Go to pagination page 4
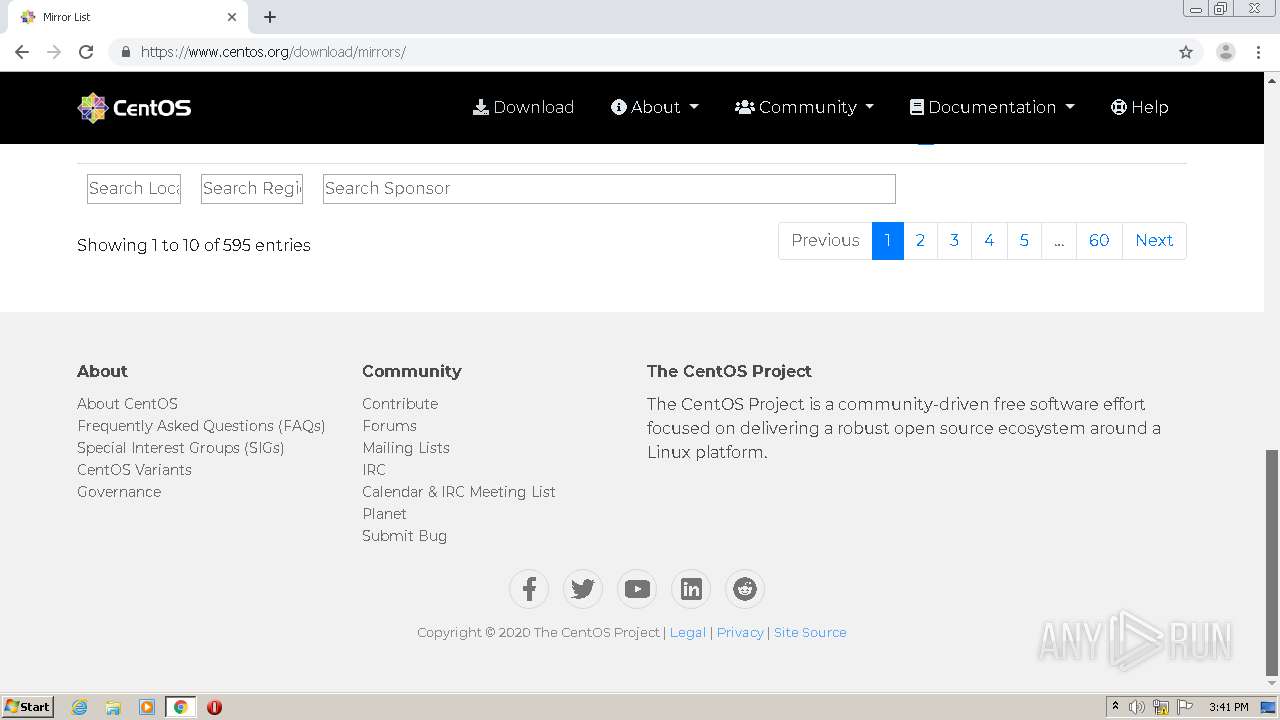 [989, 240]
